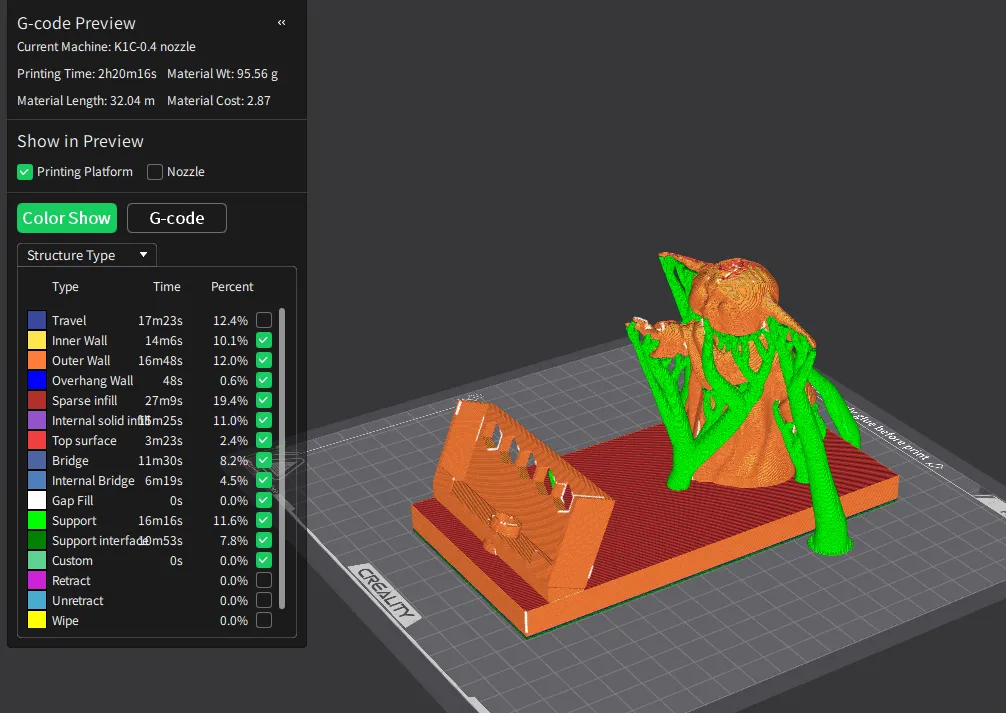This screenshot has height=713, width=1006.
Task: Click the Material Length: 32.04 m text
Action: tap(86, 101)
